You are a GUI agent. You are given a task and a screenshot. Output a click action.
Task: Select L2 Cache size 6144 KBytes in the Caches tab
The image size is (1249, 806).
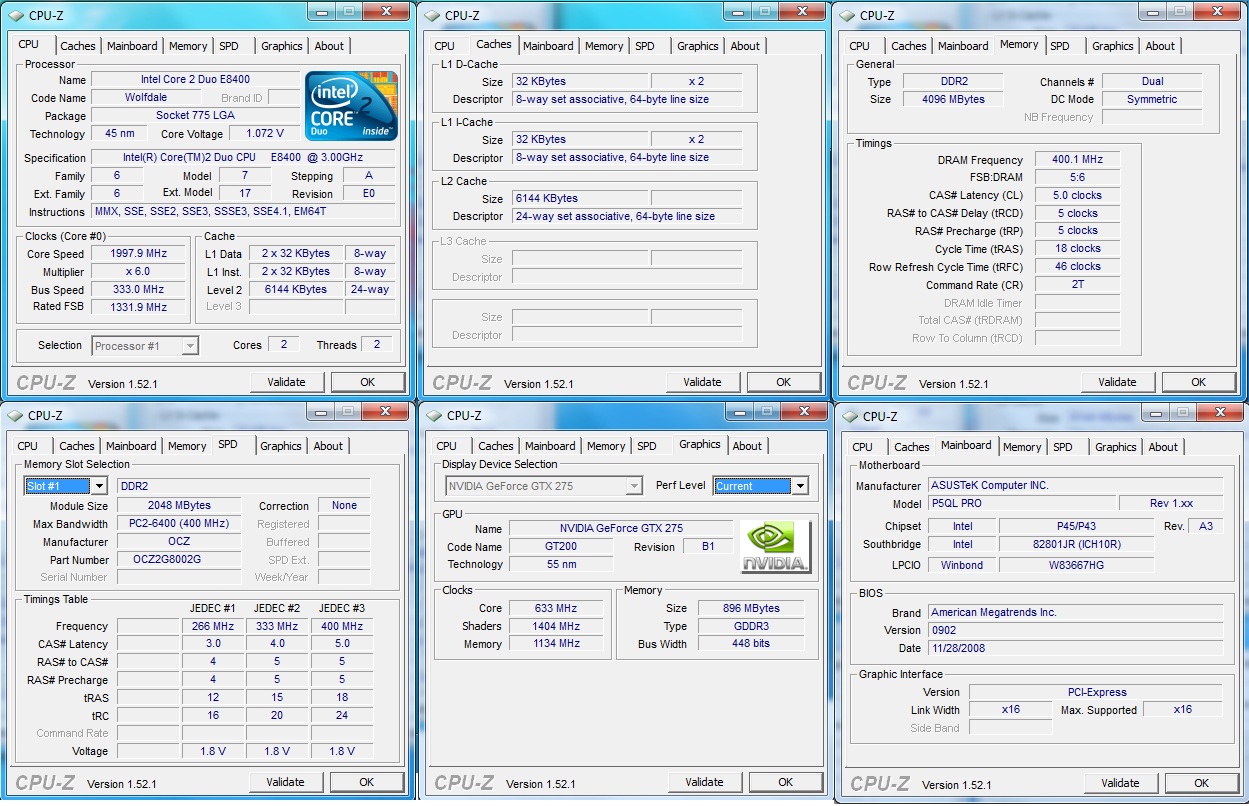(x=579, y=198)
